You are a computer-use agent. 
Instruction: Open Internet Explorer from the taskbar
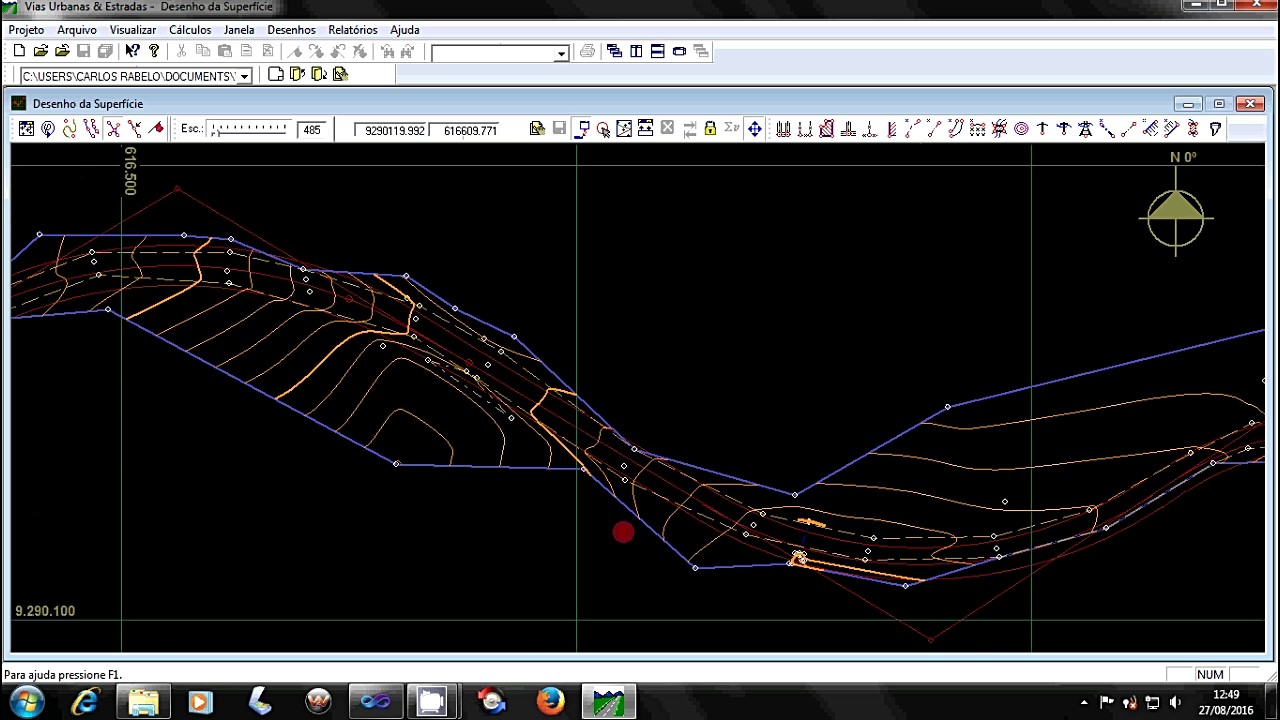[x=85, y=702]
